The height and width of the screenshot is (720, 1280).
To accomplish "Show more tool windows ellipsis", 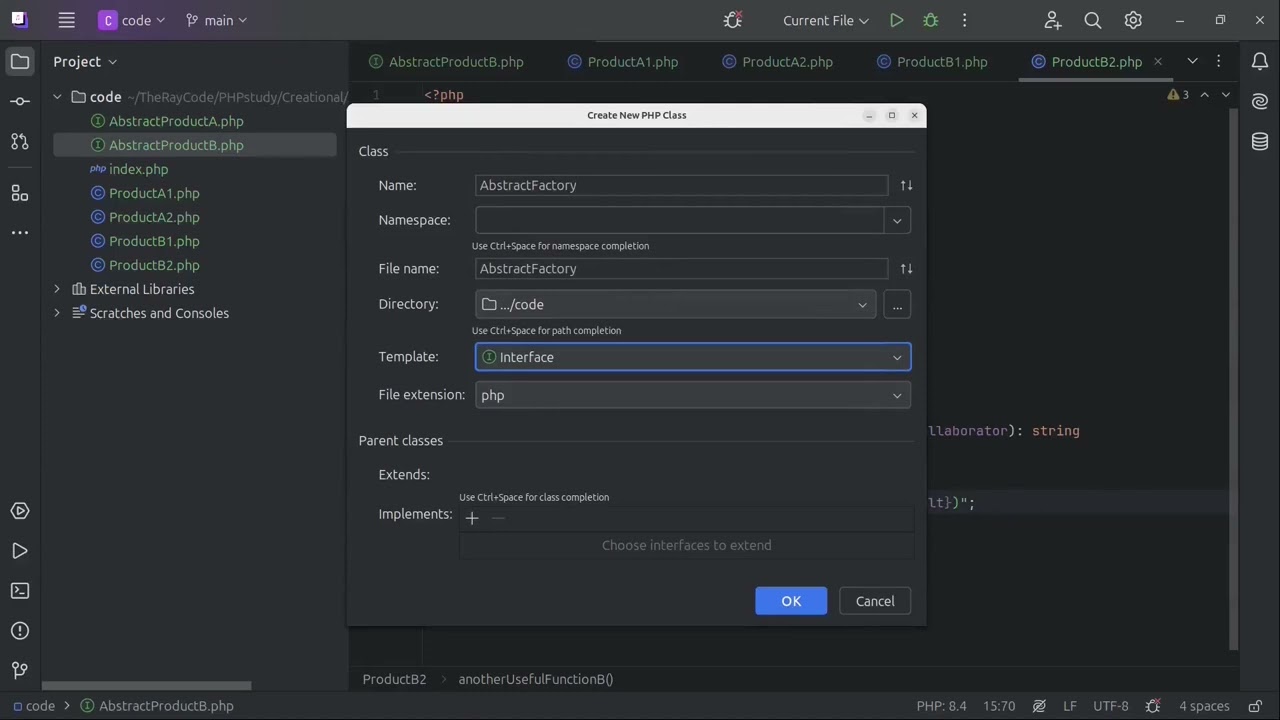I will click(20, 232).
